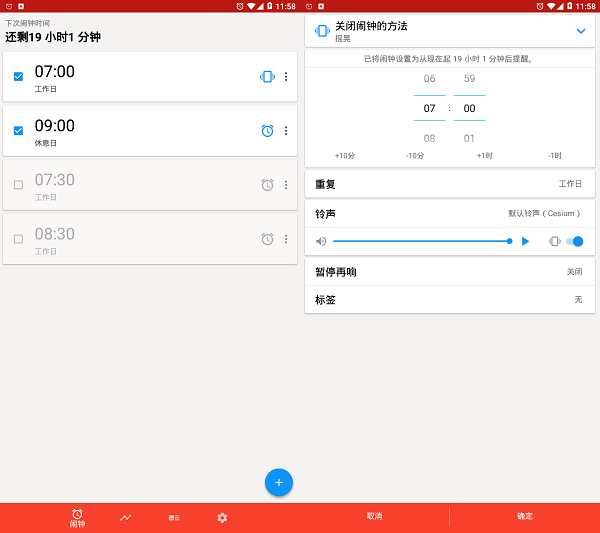Open the list view icon in bottom bar

pyautogui.click(x=173, y=517)
